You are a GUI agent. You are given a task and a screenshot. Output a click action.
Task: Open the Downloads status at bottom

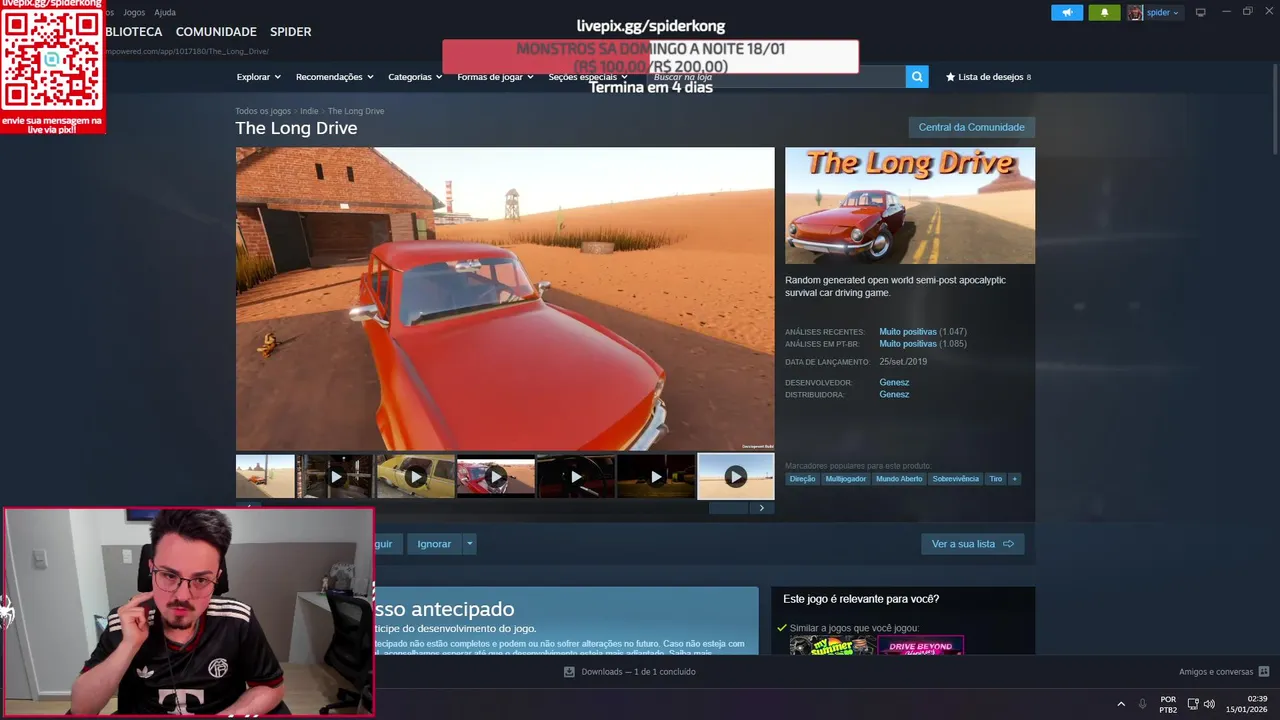click(x=630, y=672)
